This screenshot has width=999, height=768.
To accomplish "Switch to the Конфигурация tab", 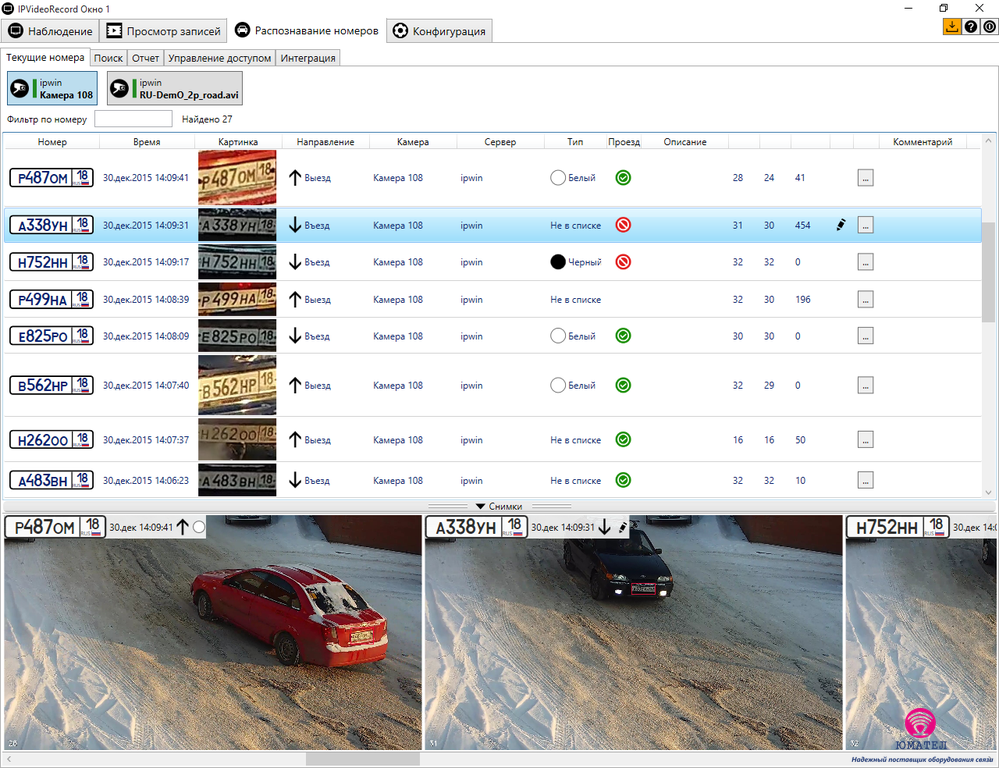I will pos(440,31).
